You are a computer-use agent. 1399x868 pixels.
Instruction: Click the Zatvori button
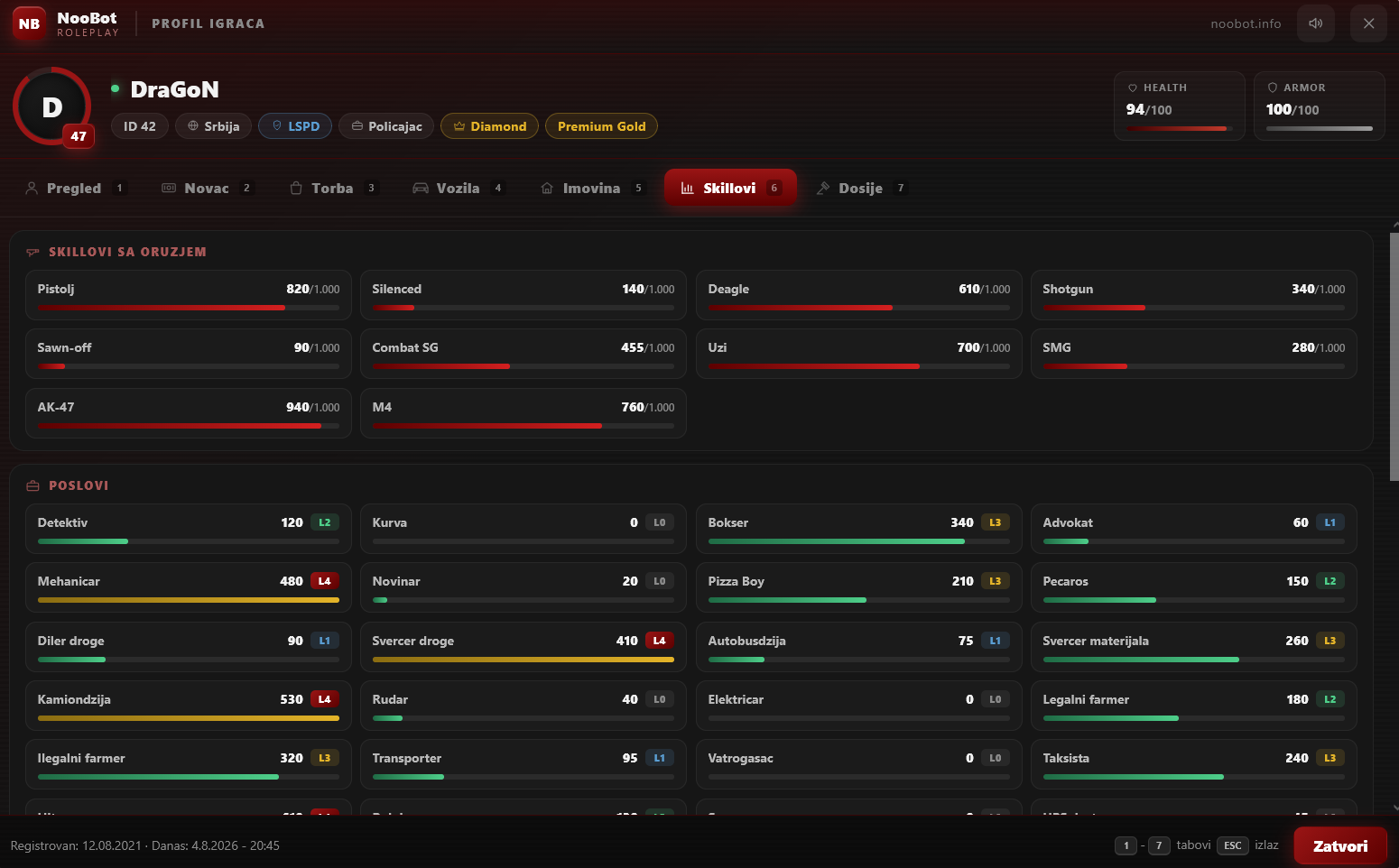(1339, 845)
